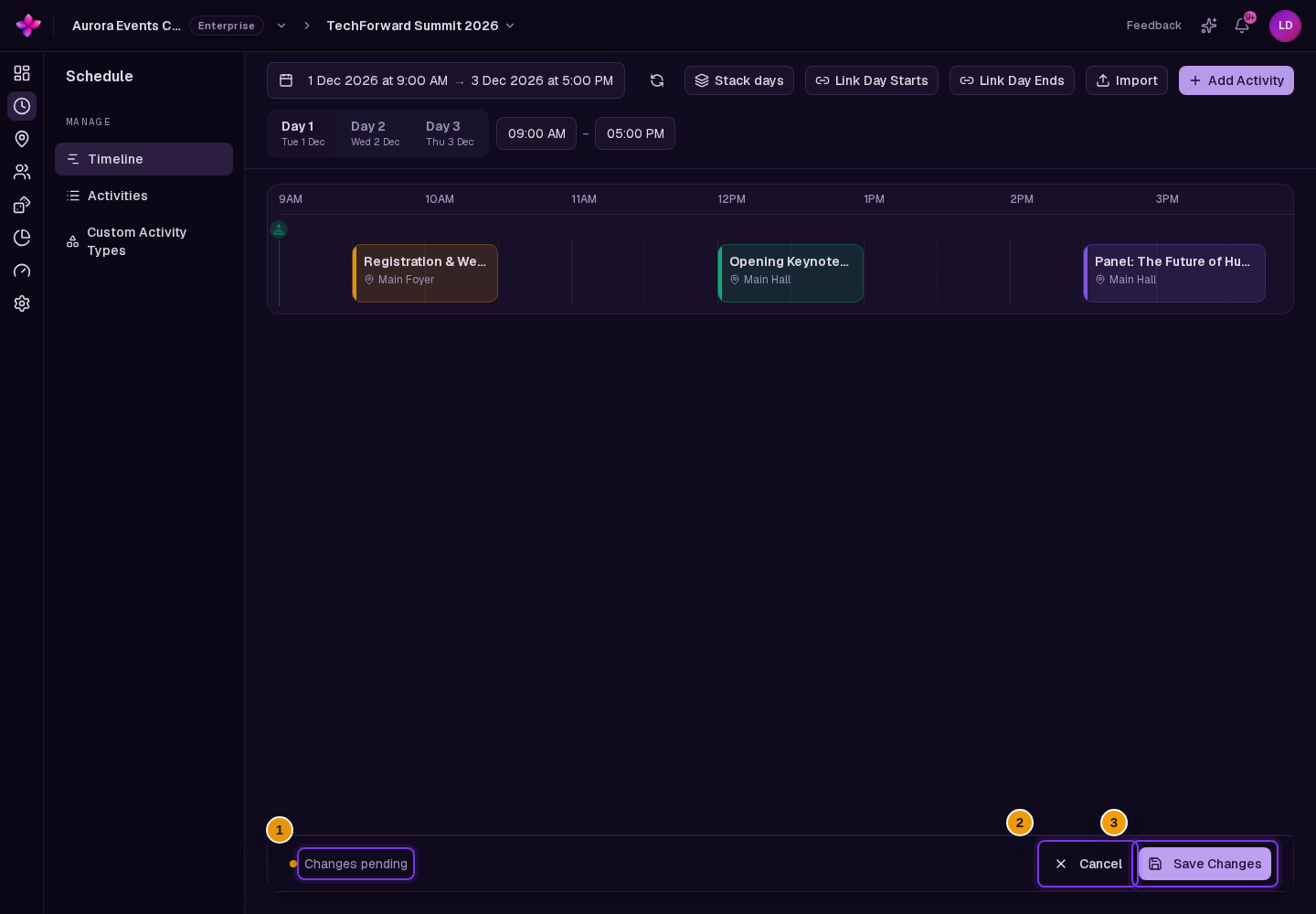Open the pie chart analytics icon
1316x914 pixels.
22,238
